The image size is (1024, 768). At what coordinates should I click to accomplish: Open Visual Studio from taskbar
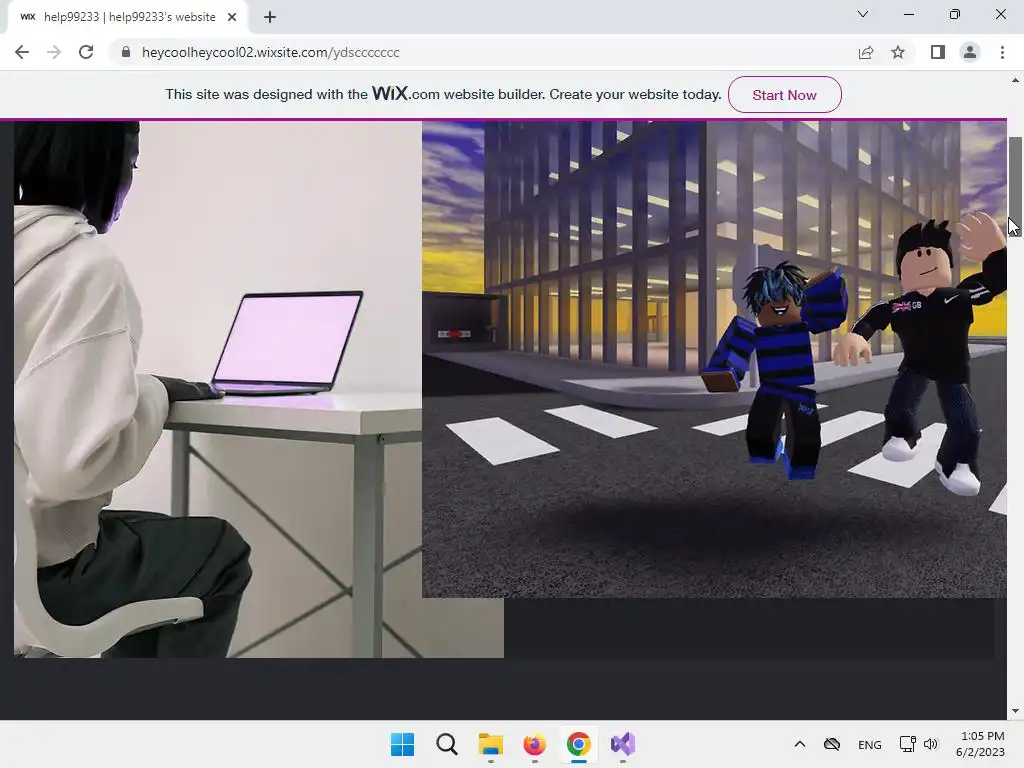point(622,744)
